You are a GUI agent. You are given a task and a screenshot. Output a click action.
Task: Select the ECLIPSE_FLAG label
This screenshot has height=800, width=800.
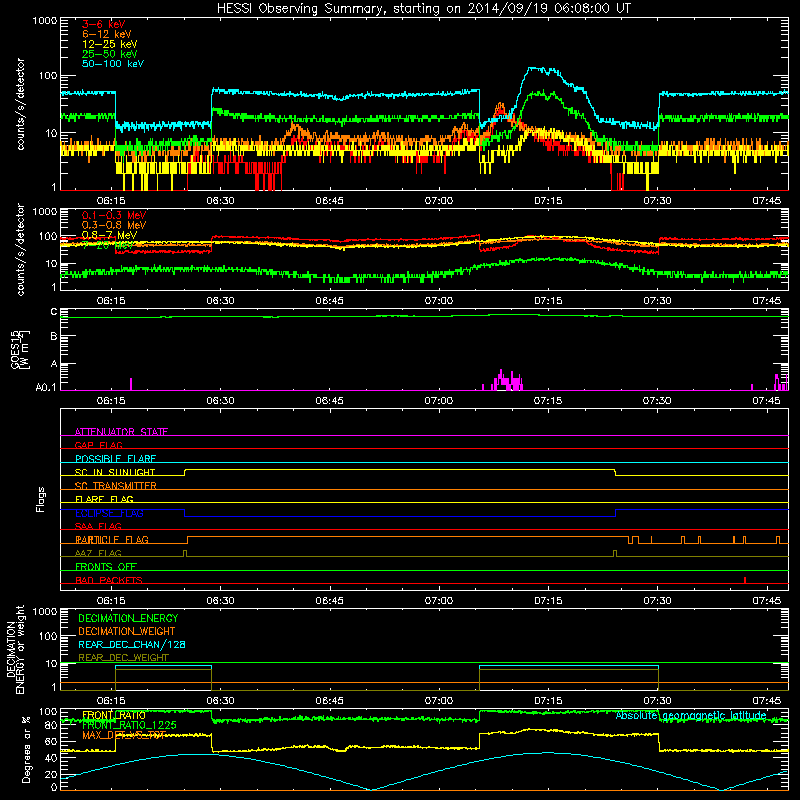click(x=109, y=513)
